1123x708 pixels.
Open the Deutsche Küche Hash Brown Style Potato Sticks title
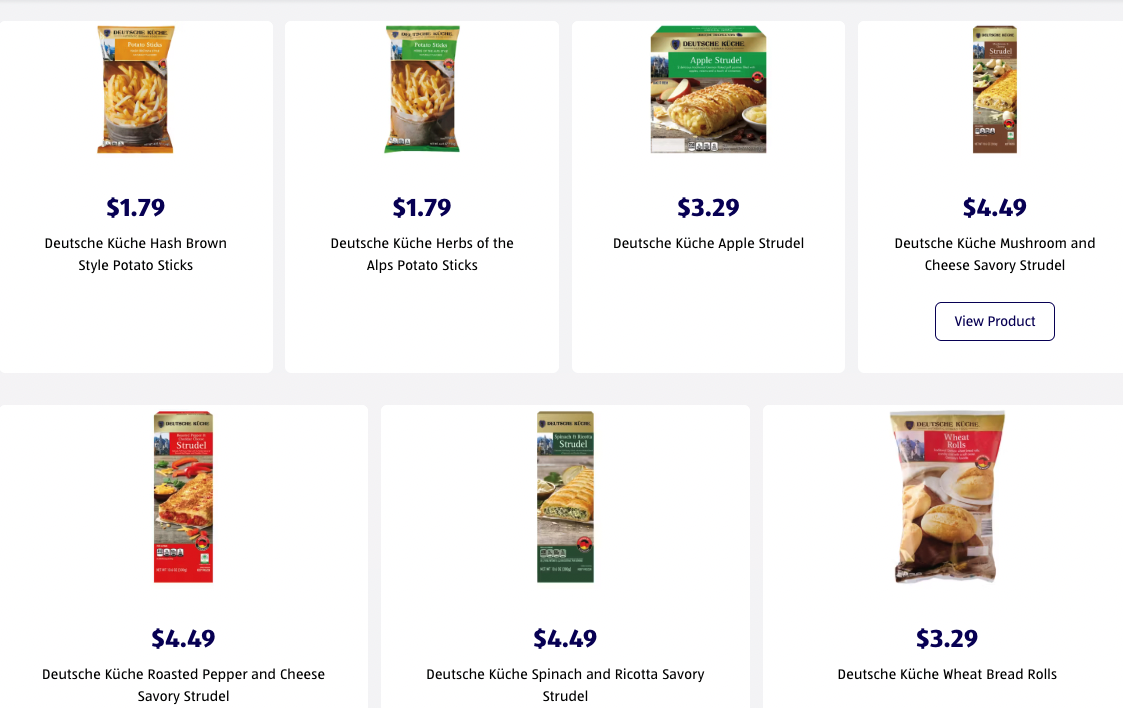tap(136, 254)
